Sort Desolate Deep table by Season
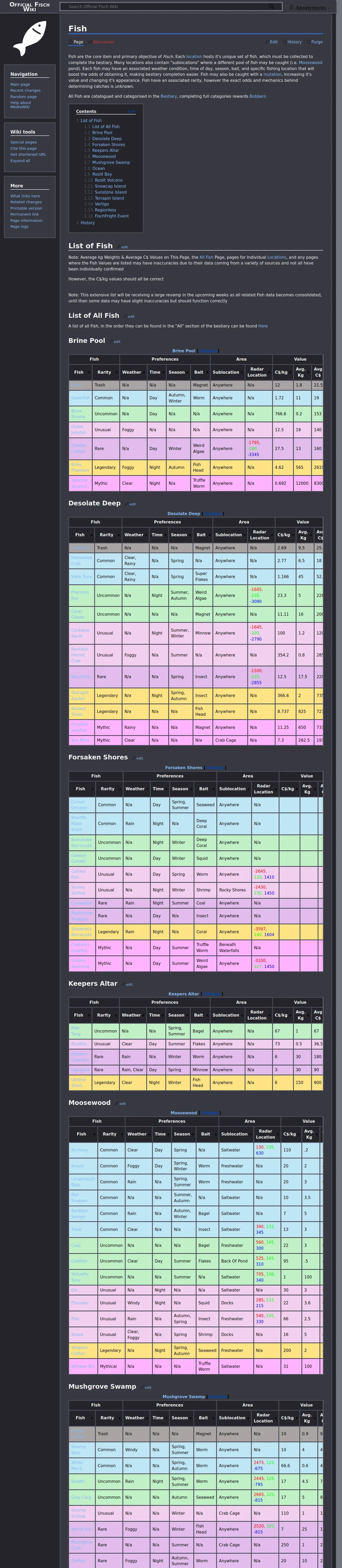Viewport: 342px width, 1568px height. pyautogui.click(x=181, y=535)
